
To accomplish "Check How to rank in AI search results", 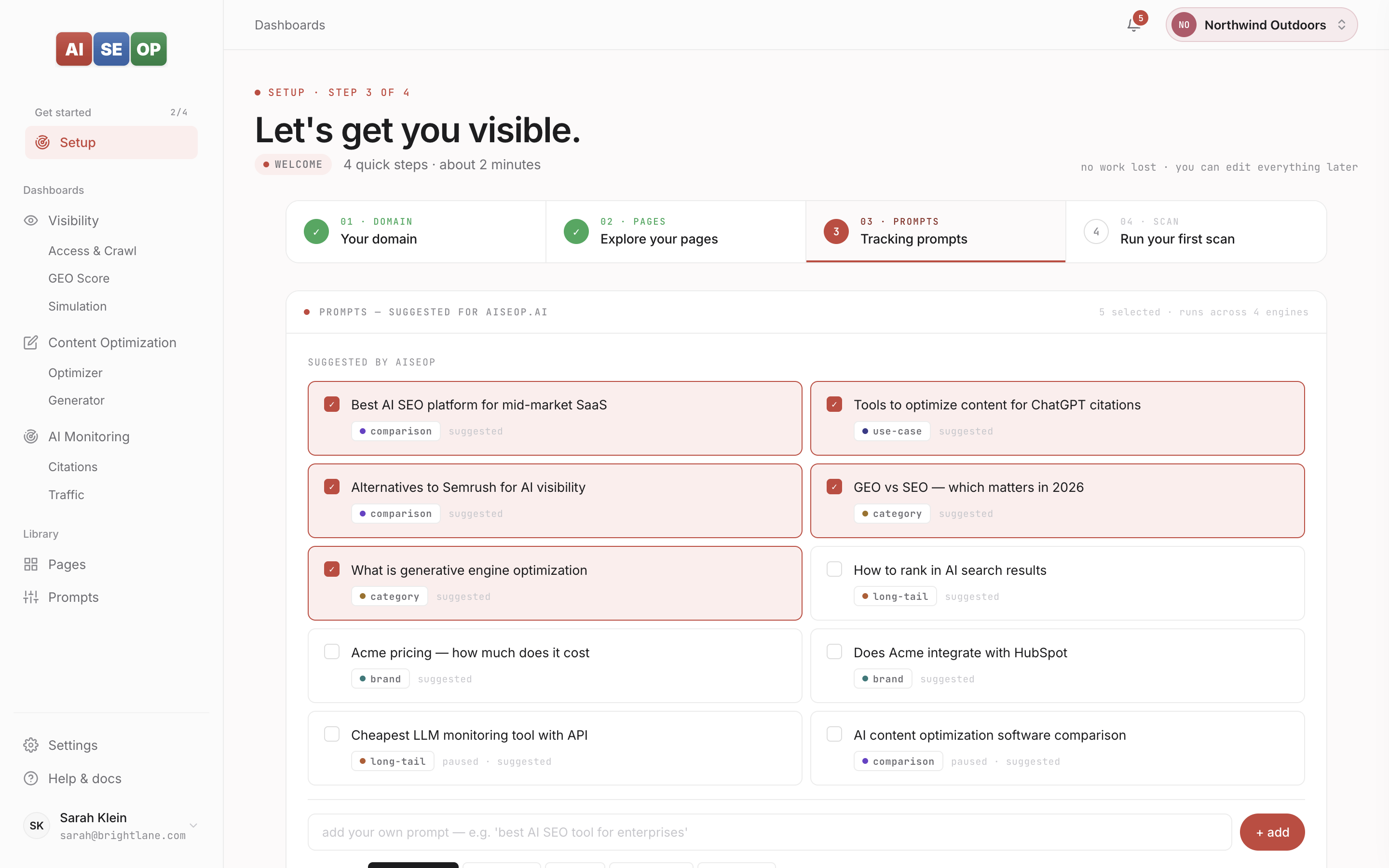I will (x=834, y=570).
